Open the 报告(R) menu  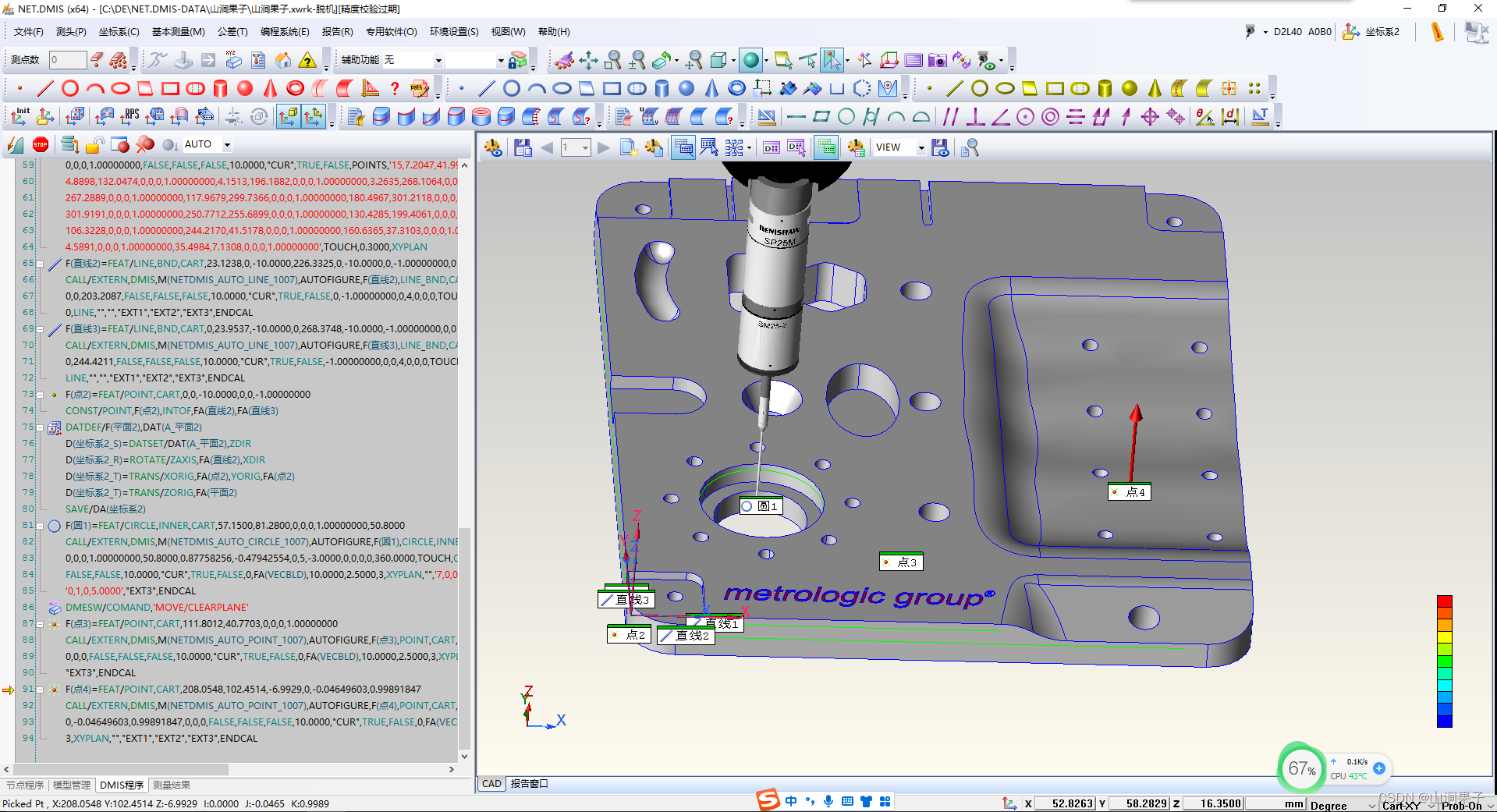click(337, 32)
